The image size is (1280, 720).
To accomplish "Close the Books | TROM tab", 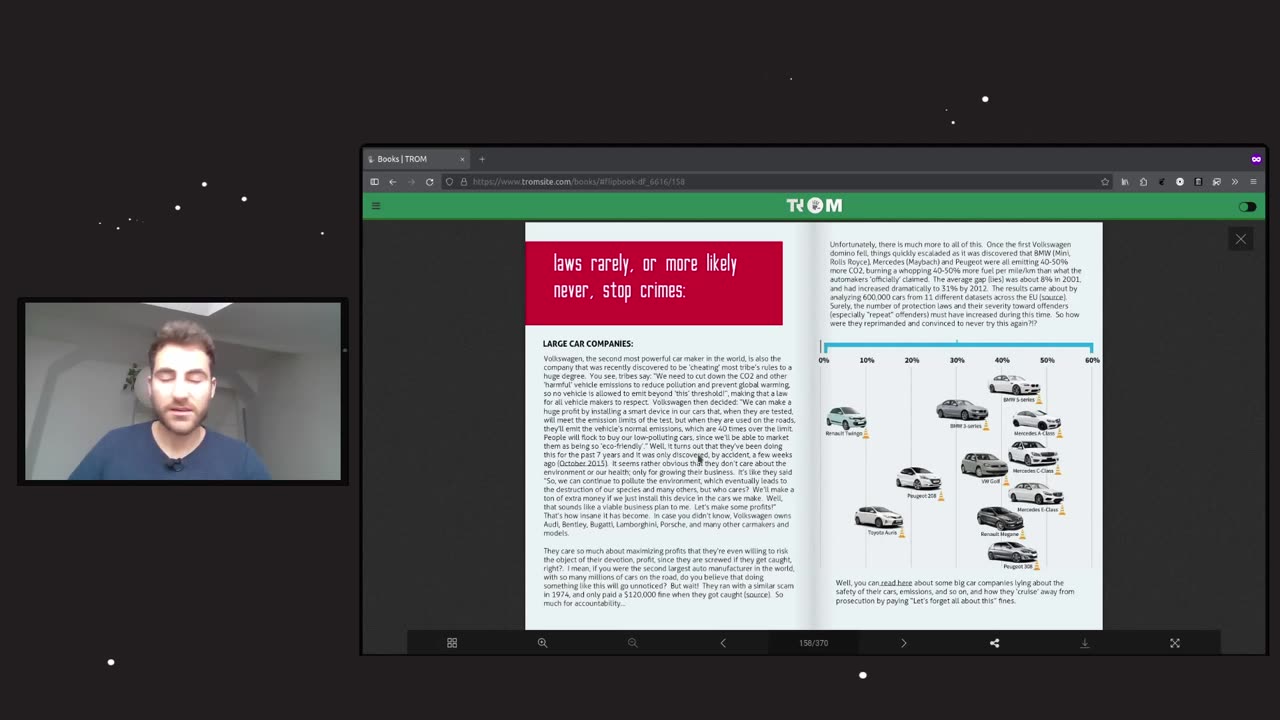I will (462, 159).
